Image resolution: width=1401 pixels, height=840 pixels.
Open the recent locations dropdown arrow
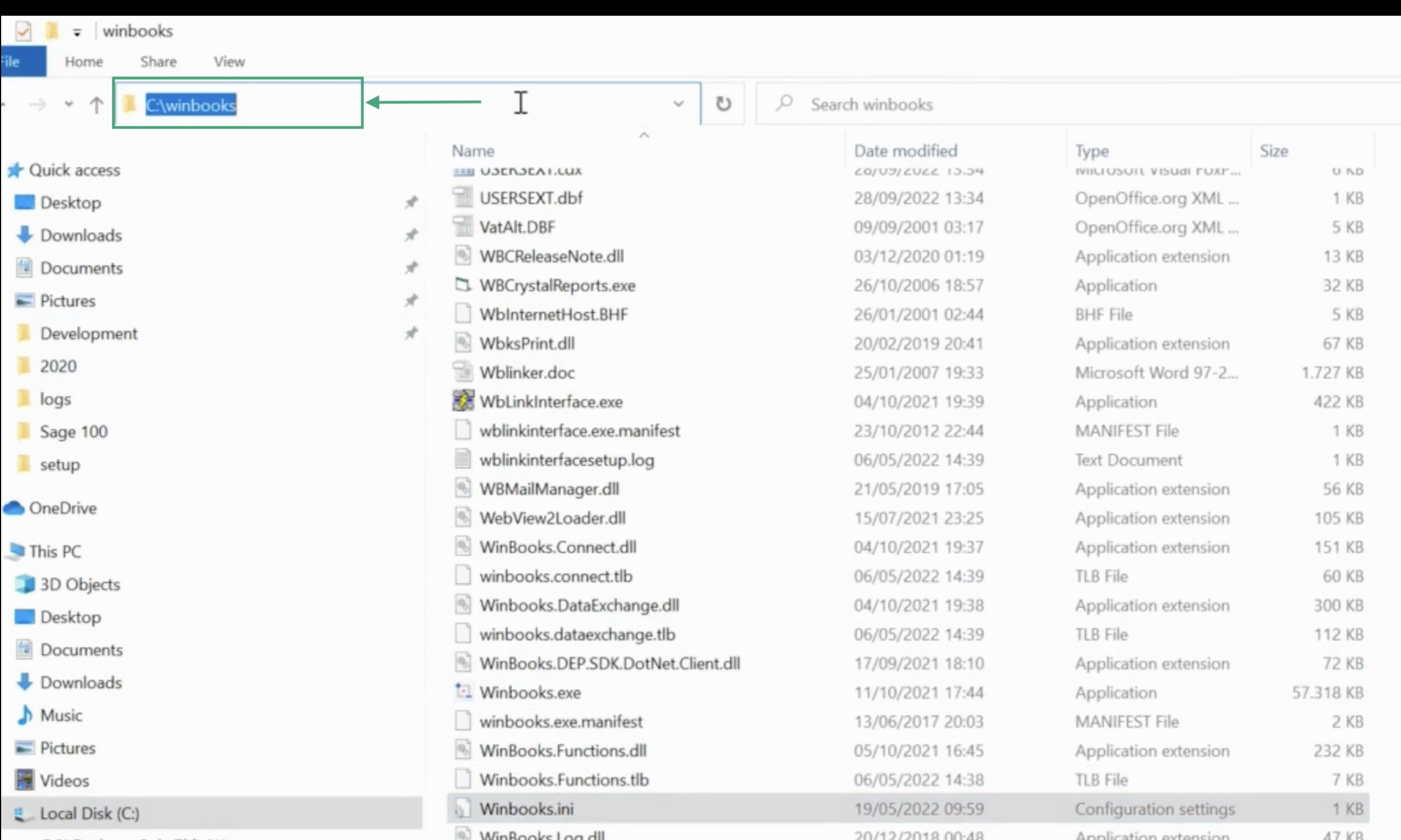point(69,104)
